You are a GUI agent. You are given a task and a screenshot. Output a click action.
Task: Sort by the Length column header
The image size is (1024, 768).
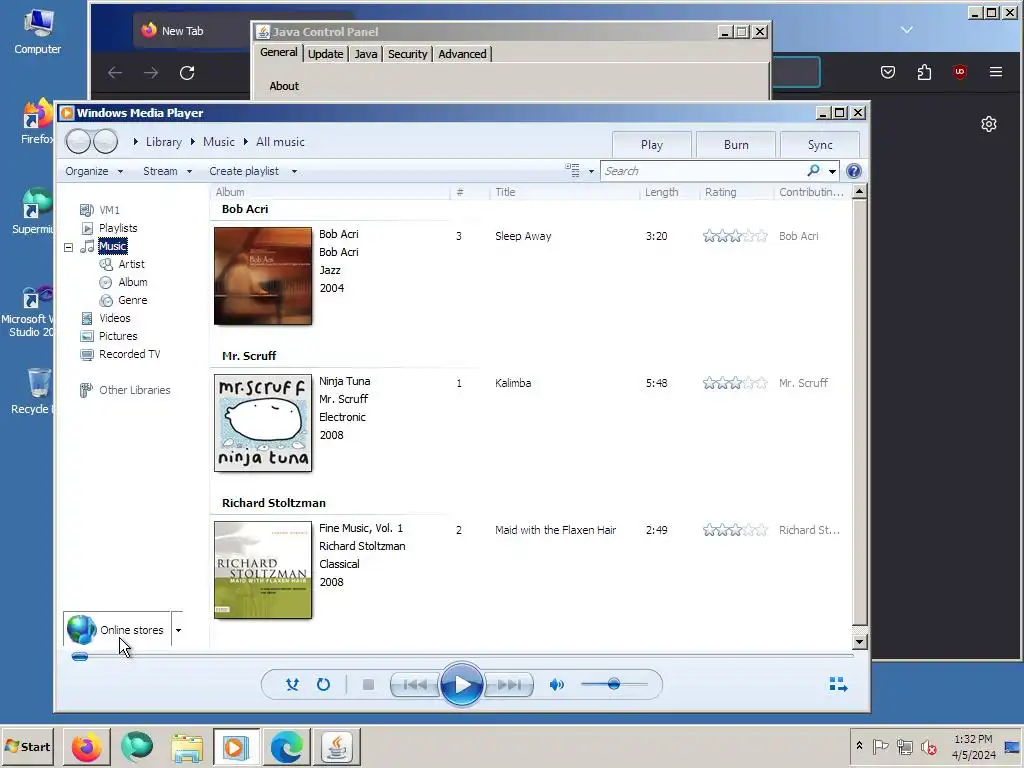(x=662, y=192)
